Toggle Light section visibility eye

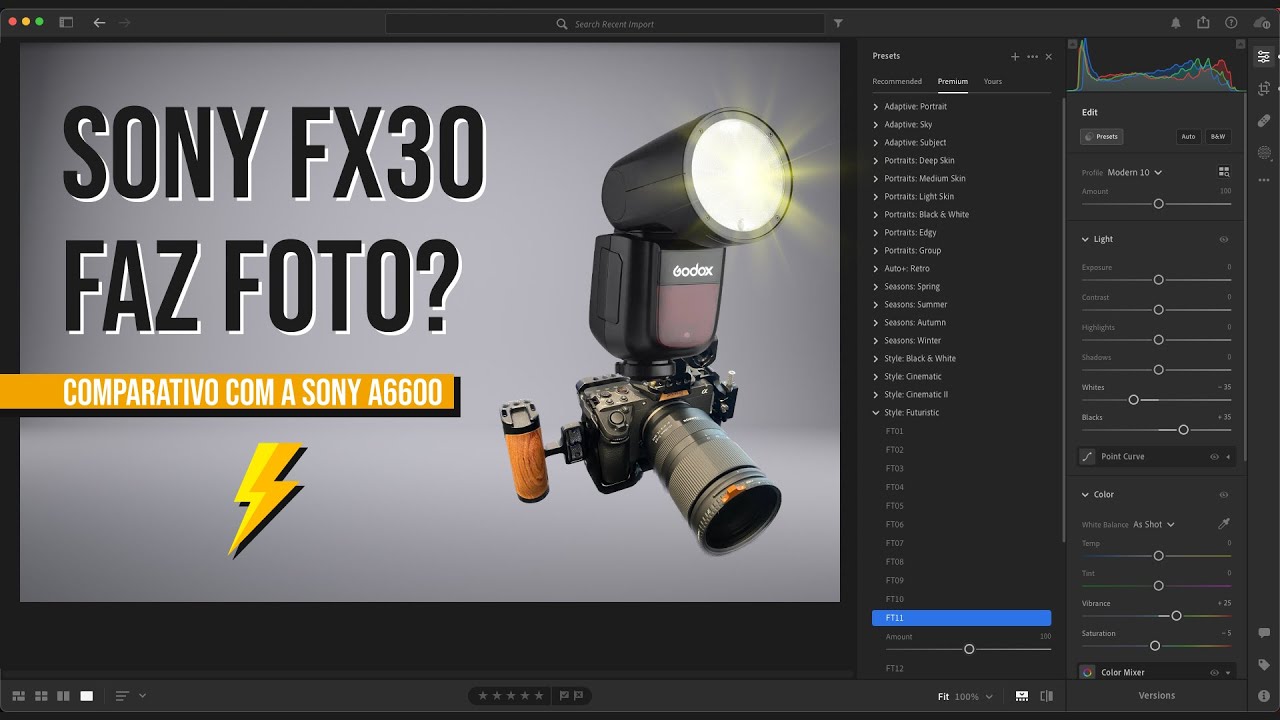1223,240
